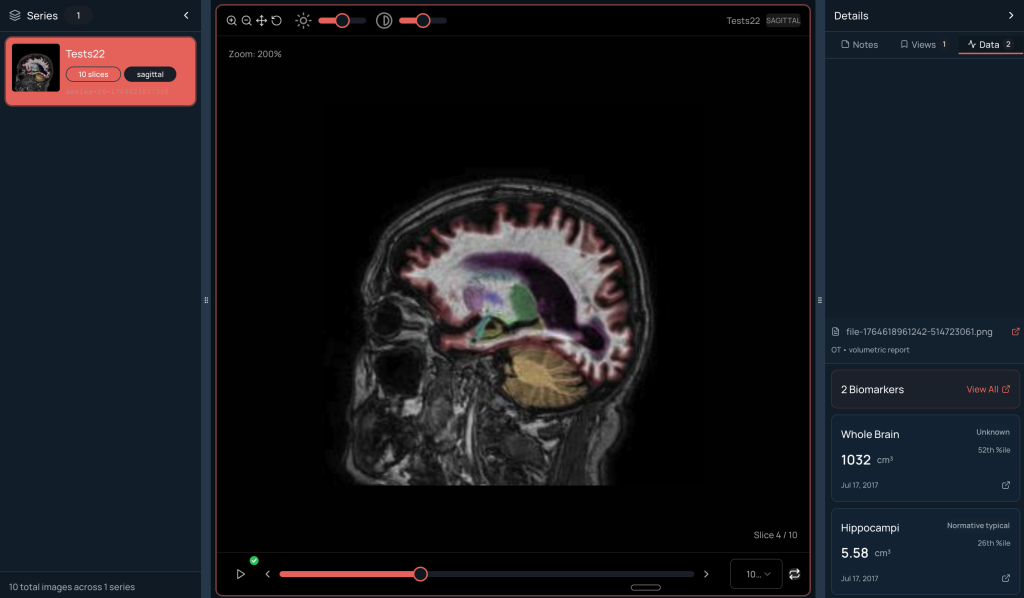
Task: Open Whole Brain biomarker external link icon
Action: coord(1006,485)
